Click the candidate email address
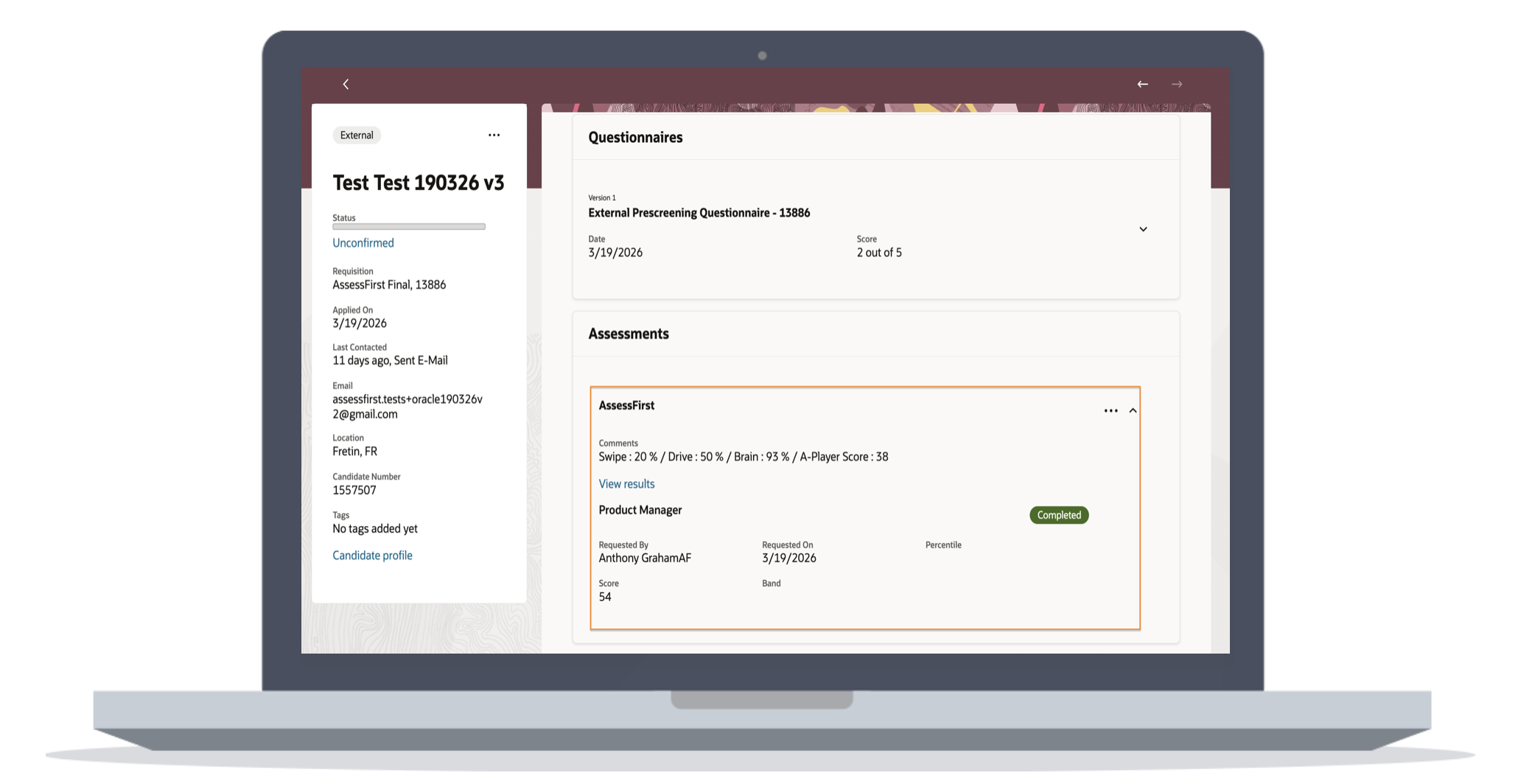 tap(407, 407)
